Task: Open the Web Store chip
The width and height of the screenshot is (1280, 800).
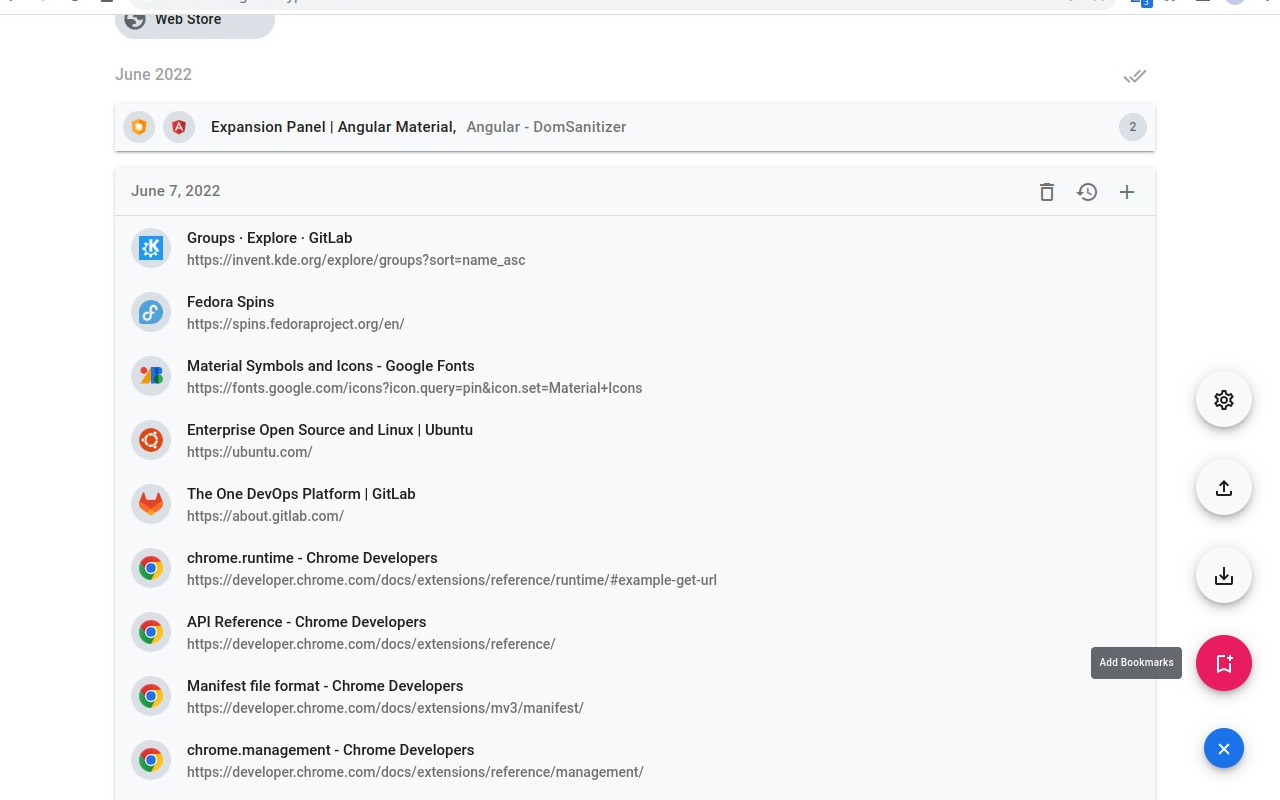Action: pyautogui.click(x=195, y=20)
